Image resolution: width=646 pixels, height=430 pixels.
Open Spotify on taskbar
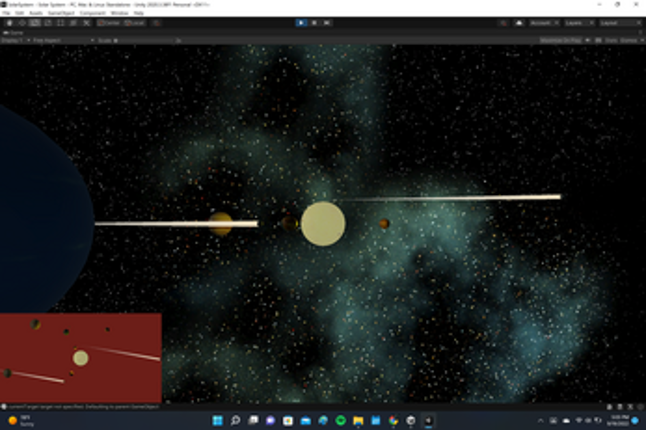(x=341, y=421)
